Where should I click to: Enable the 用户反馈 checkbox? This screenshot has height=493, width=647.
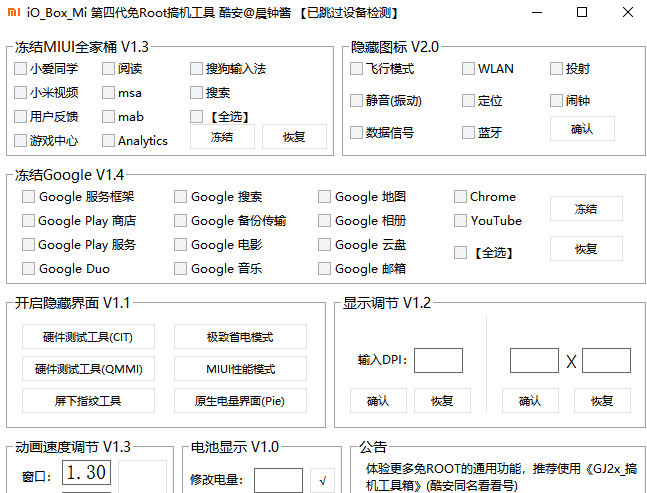[20, 116]
